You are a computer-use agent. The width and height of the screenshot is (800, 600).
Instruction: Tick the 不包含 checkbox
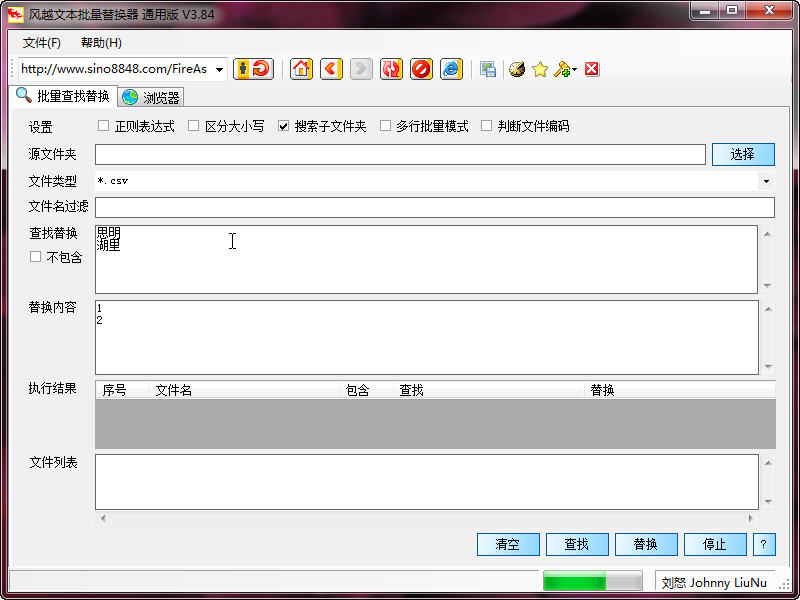pyautogui.click(x=36, y=257)
